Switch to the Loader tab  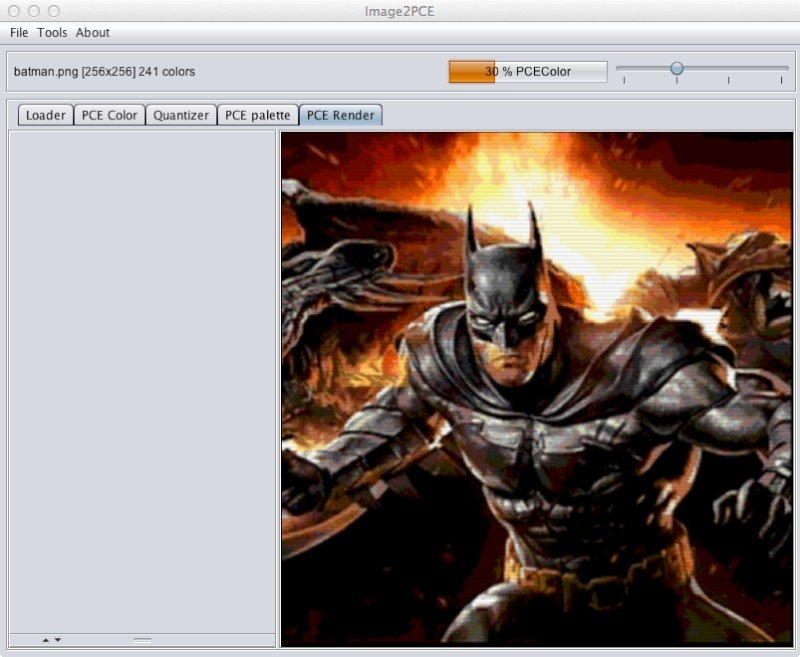pos(45,115)
